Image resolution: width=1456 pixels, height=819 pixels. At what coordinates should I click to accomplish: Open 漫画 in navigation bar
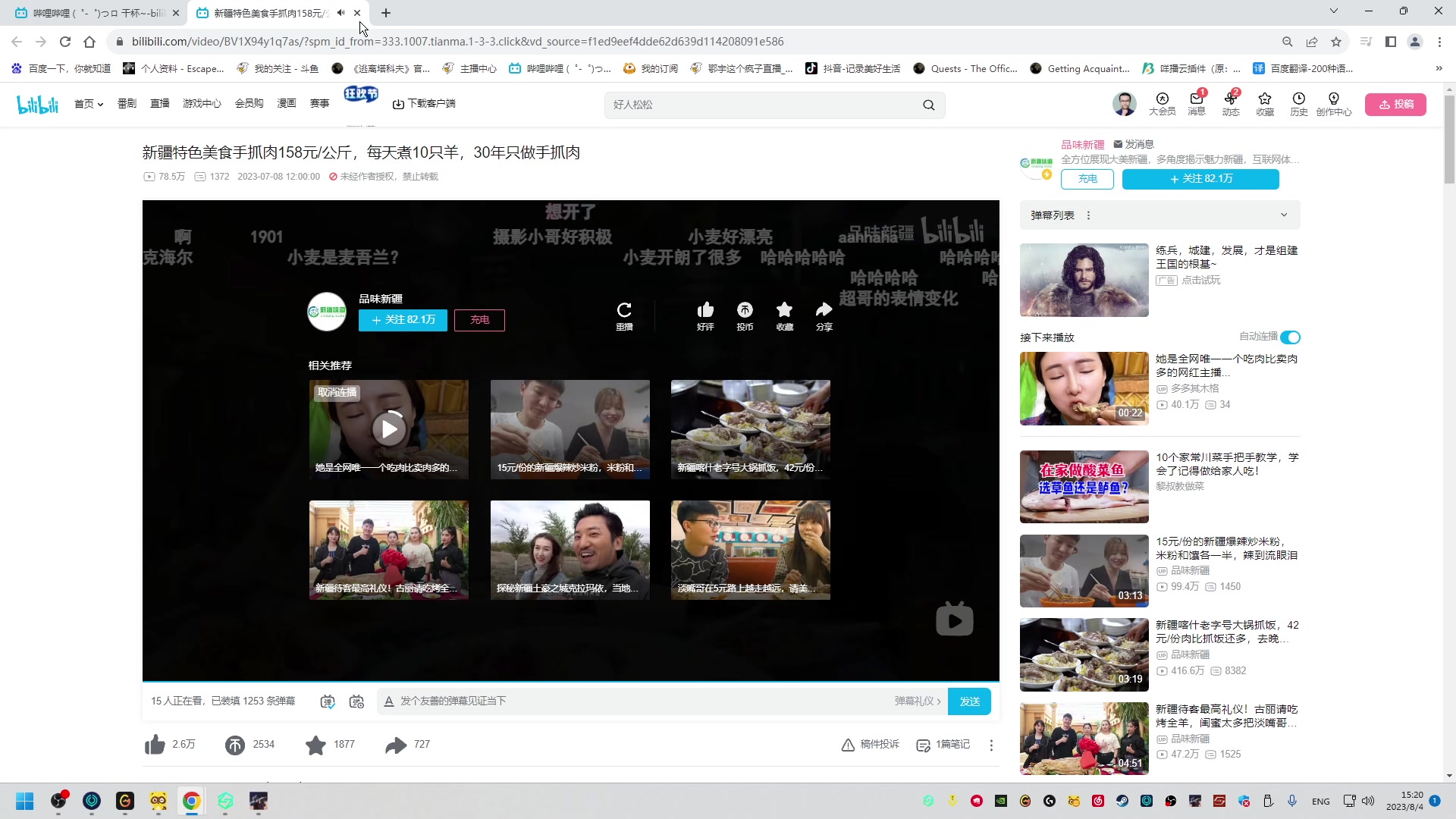286,104
